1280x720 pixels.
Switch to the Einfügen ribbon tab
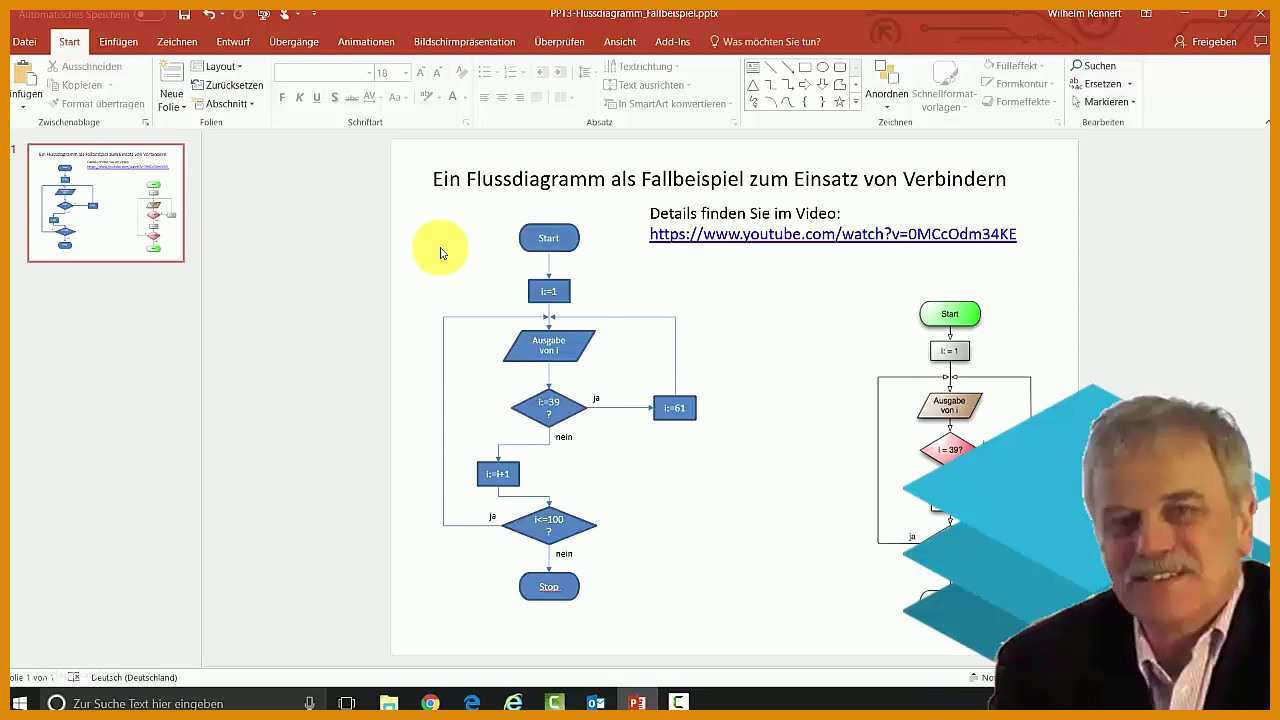coord(118,42)
